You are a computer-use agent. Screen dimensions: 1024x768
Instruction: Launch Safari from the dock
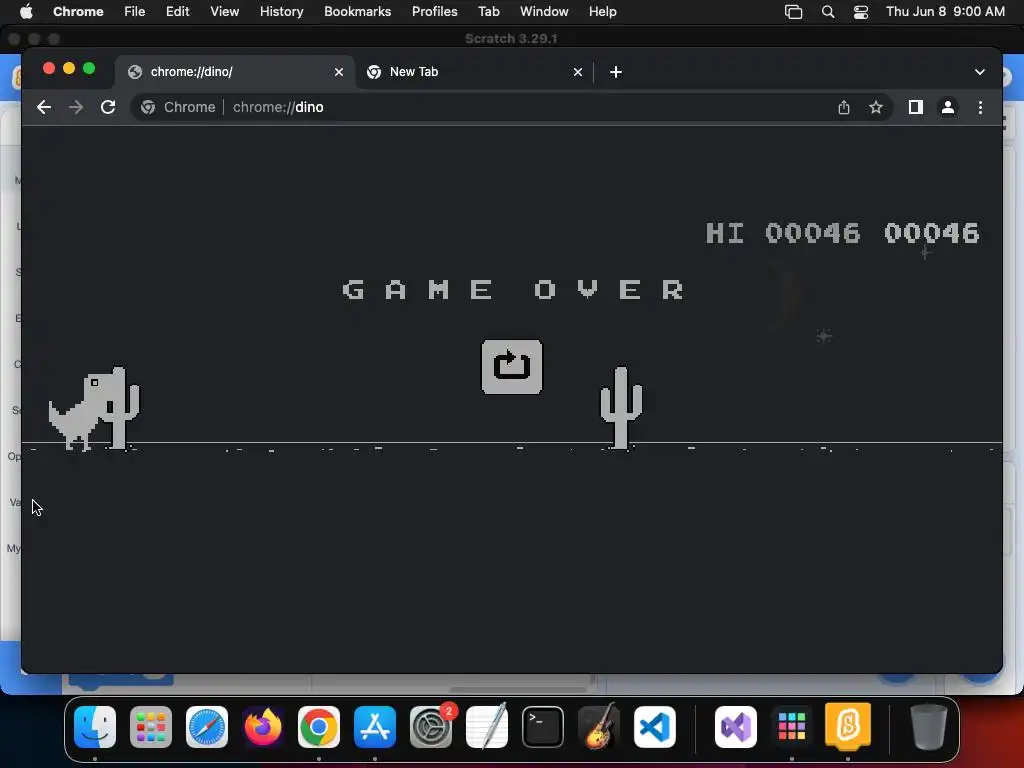(207, 727)
